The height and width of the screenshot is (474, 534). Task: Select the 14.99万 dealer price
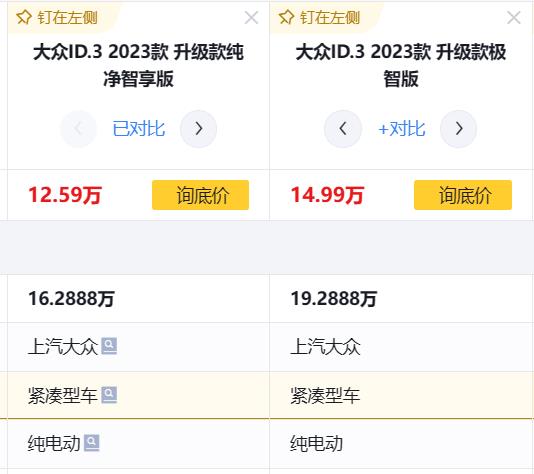(x=327, y=195)
